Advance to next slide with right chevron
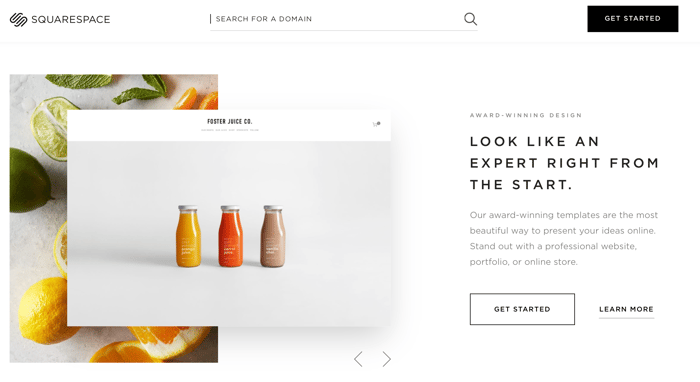 coord(387,359)
